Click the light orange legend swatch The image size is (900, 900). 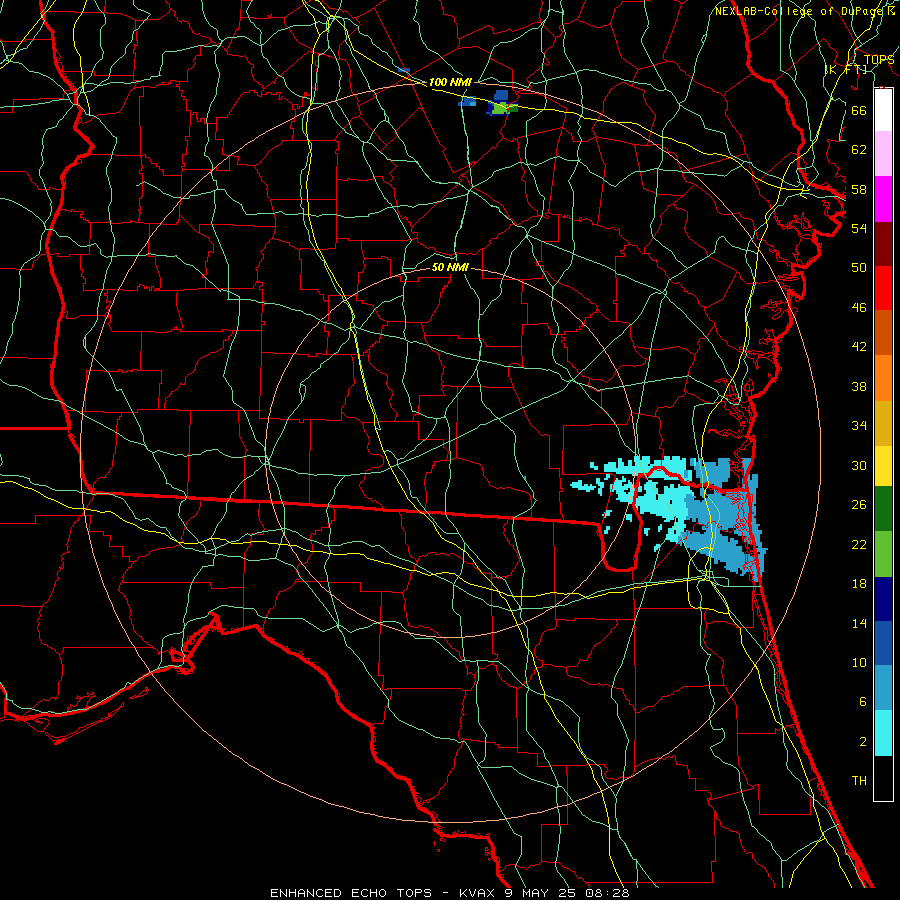pos(883,378)
